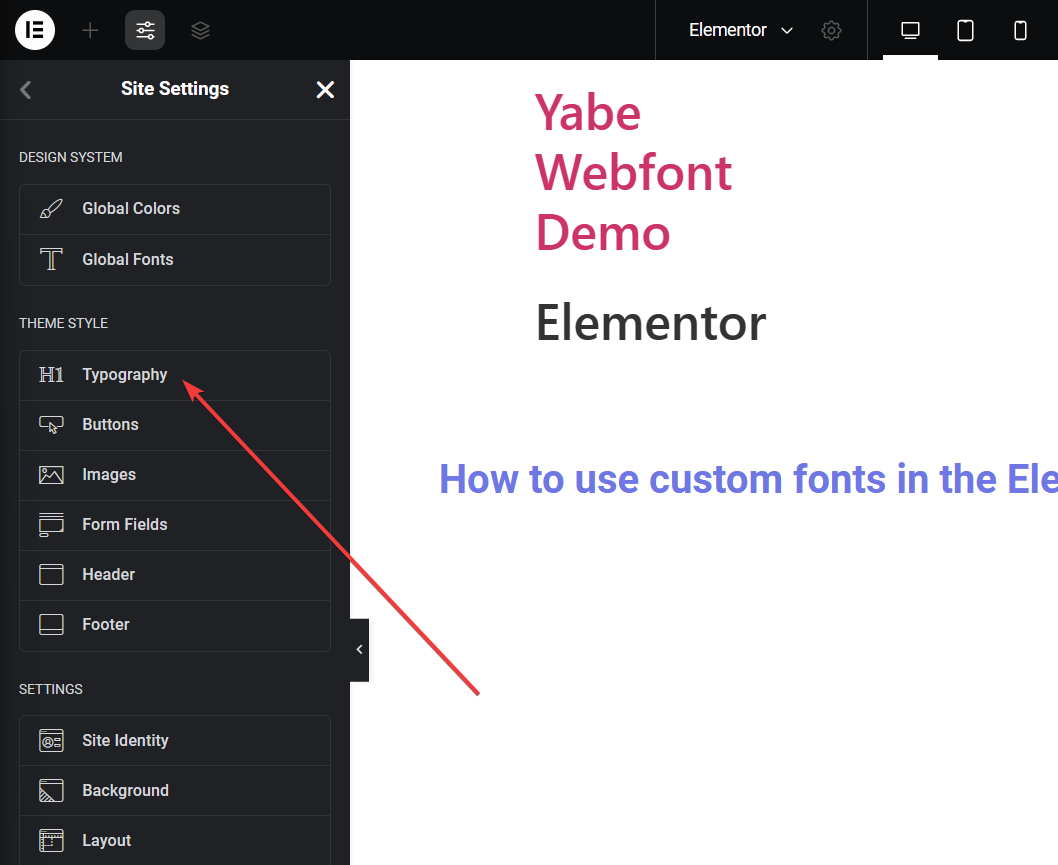Open Header theme style settings
The image size is (1058, 865).
175,575
